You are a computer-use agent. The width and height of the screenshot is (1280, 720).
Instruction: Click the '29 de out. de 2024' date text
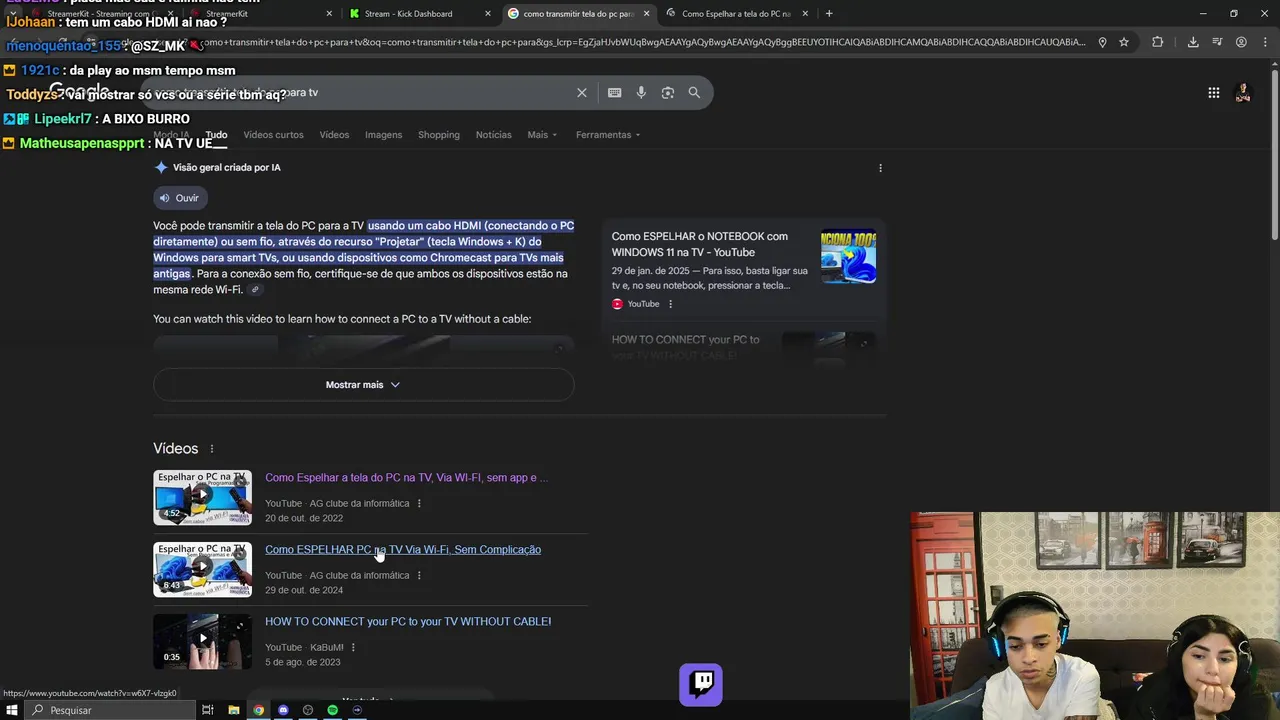[304, 590]
